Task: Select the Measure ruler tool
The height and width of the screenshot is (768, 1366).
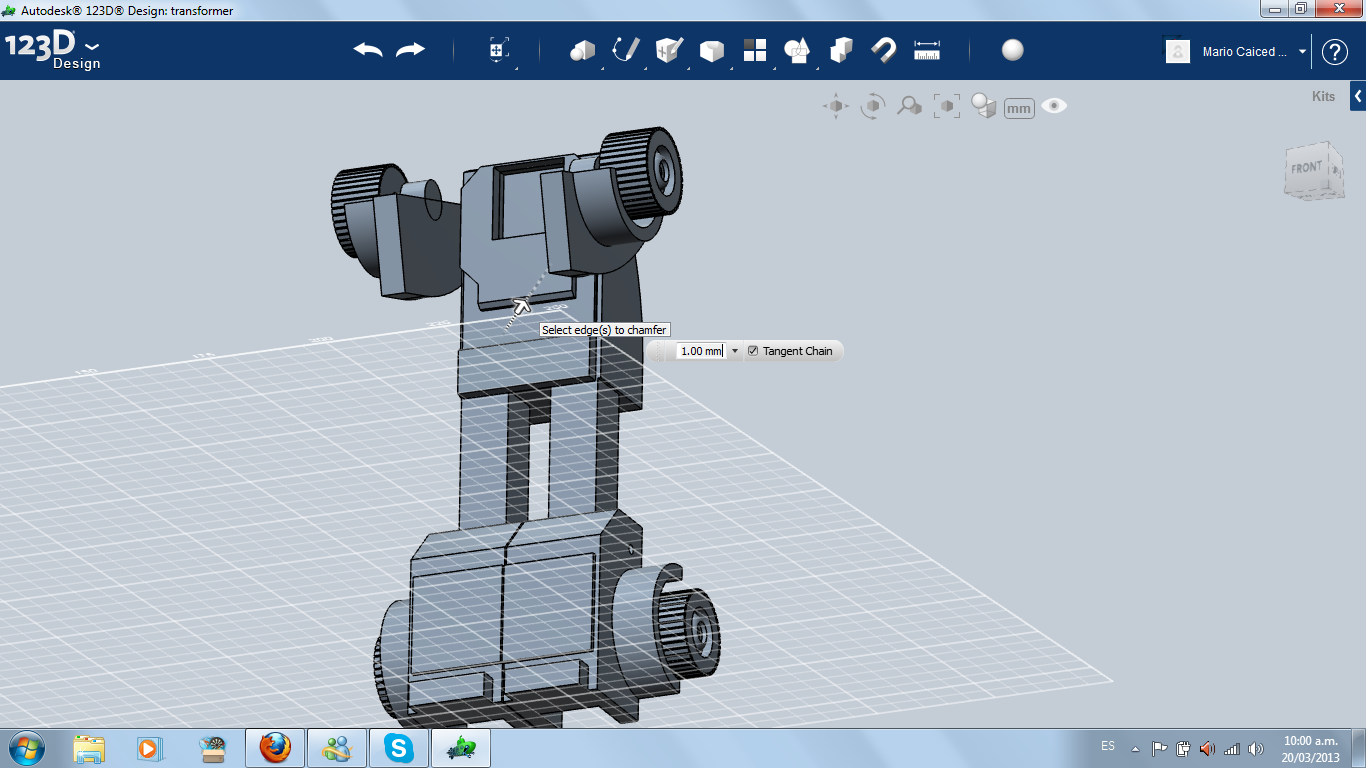Action: click(927, 50)
